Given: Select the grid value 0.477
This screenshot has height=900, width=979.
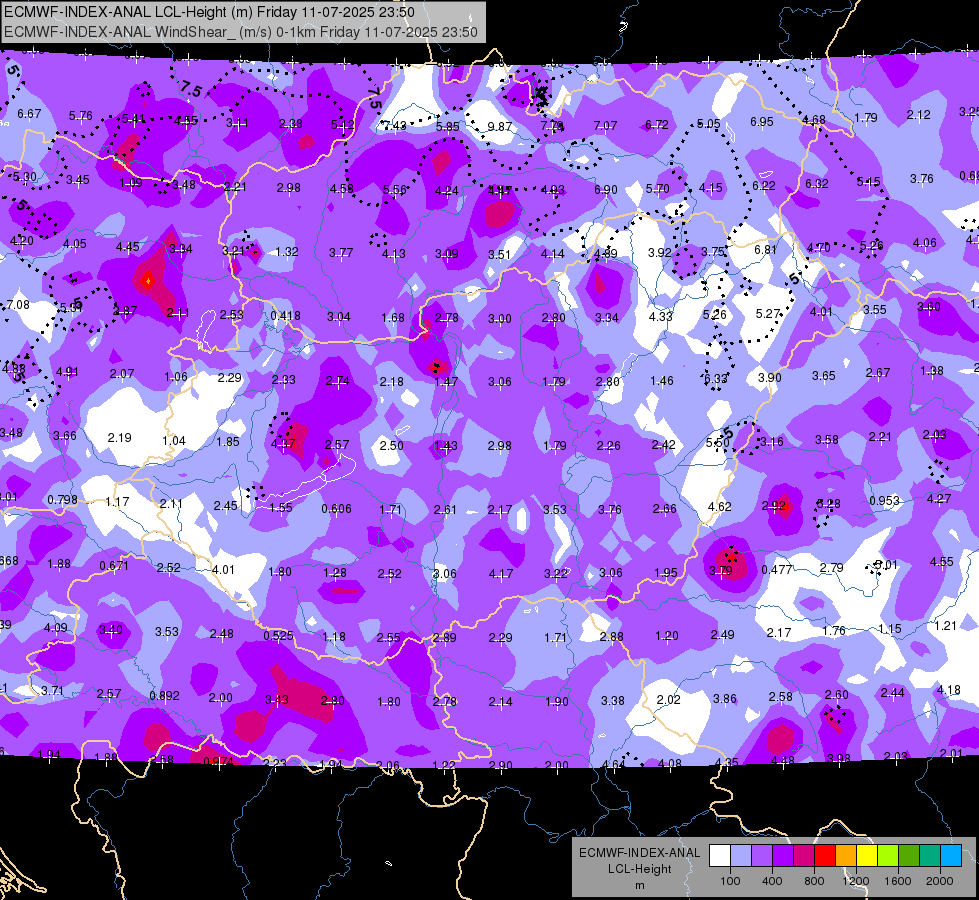Looking at the screenshot, I should tap(777, 570).
